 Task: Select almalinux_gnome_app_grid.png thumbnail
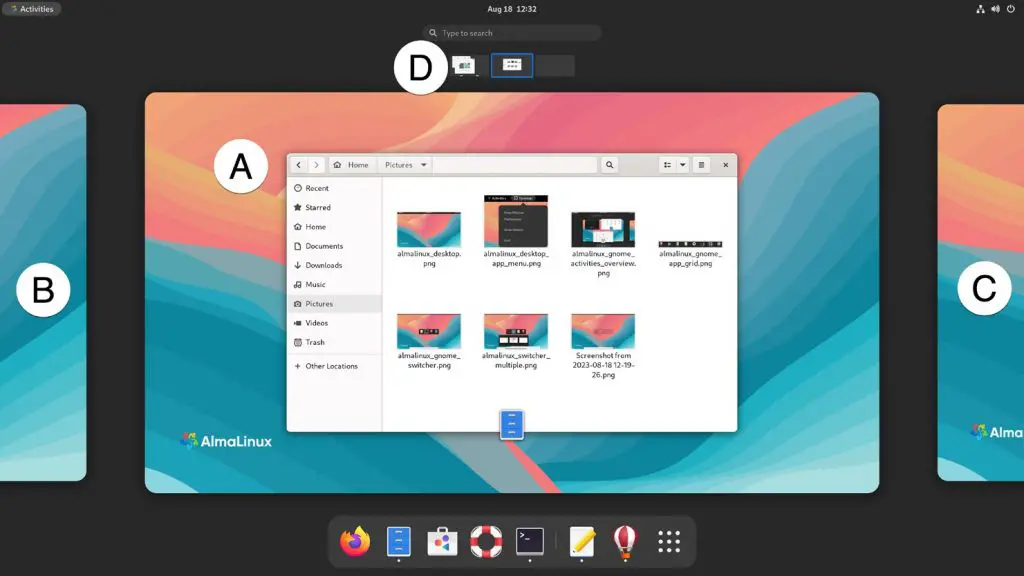[x=690, y=244]
